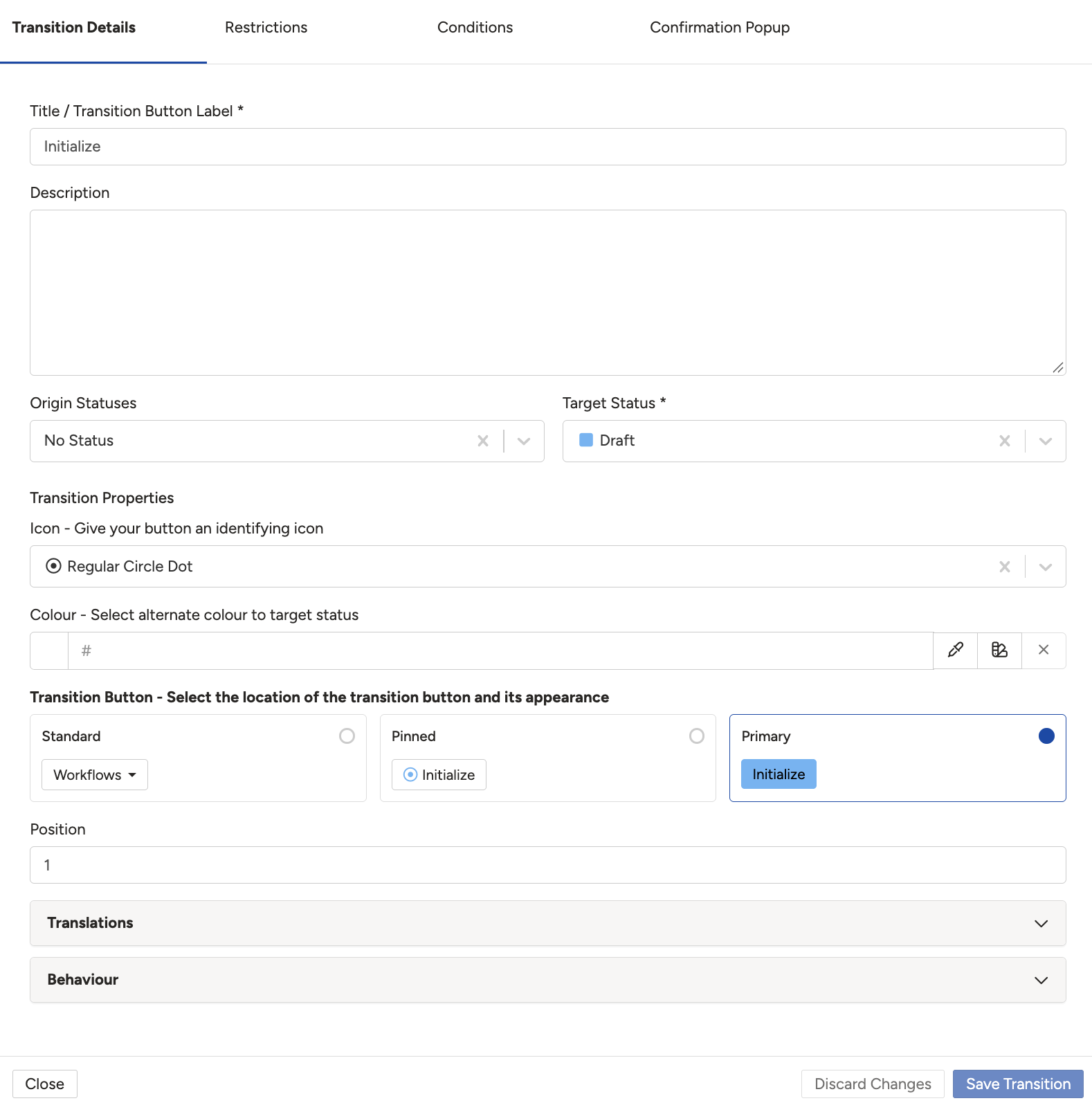Image resolution: width=1092 pixels, height=1103 pixels.
Task: Open the Target Status dropdown arrow
Action: (x=1046, y=441)
